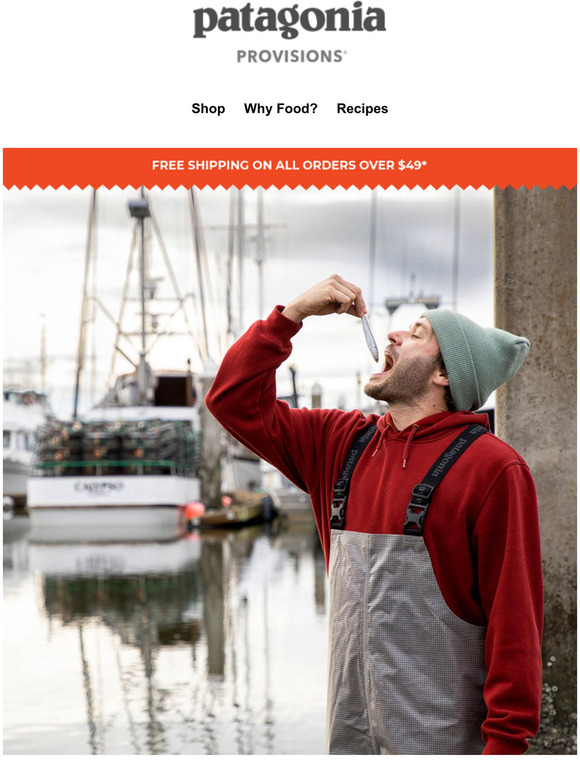Click the boat's reflection in the water
580x774 pixels.
click(x=115, y=592)
